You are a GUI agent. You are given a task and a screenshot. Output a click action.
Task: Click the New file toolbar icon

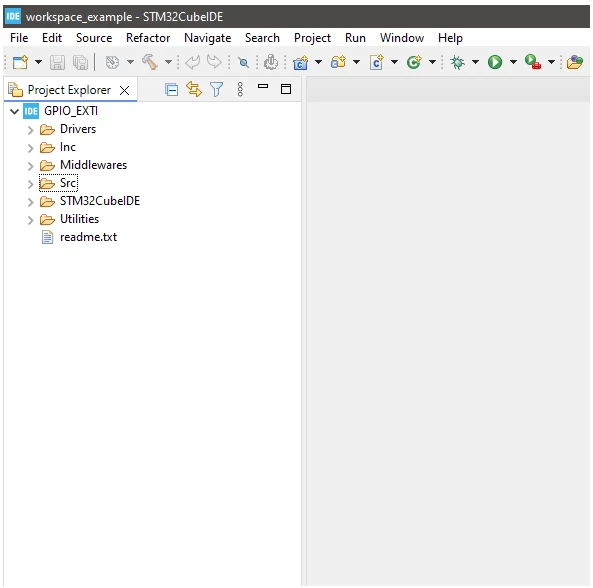tap(20, 62)
